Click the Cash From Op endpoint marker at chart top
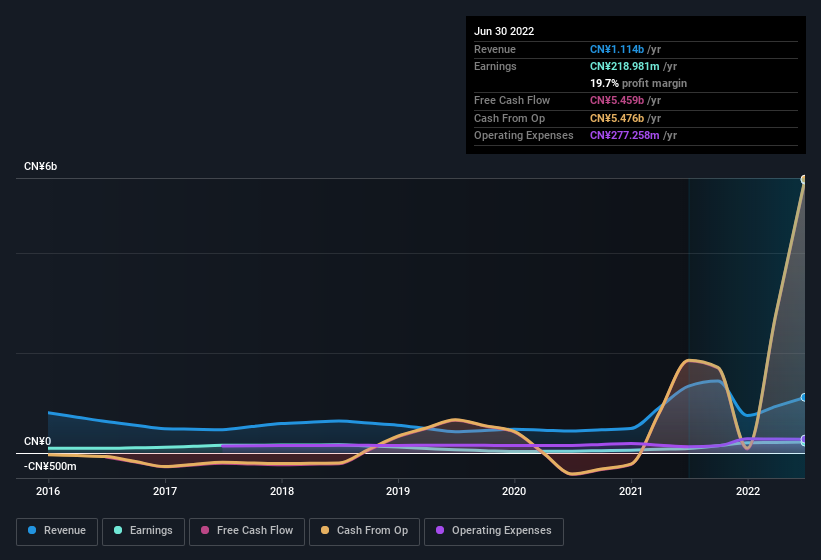821x560 pixels. [x=803, y=180]
